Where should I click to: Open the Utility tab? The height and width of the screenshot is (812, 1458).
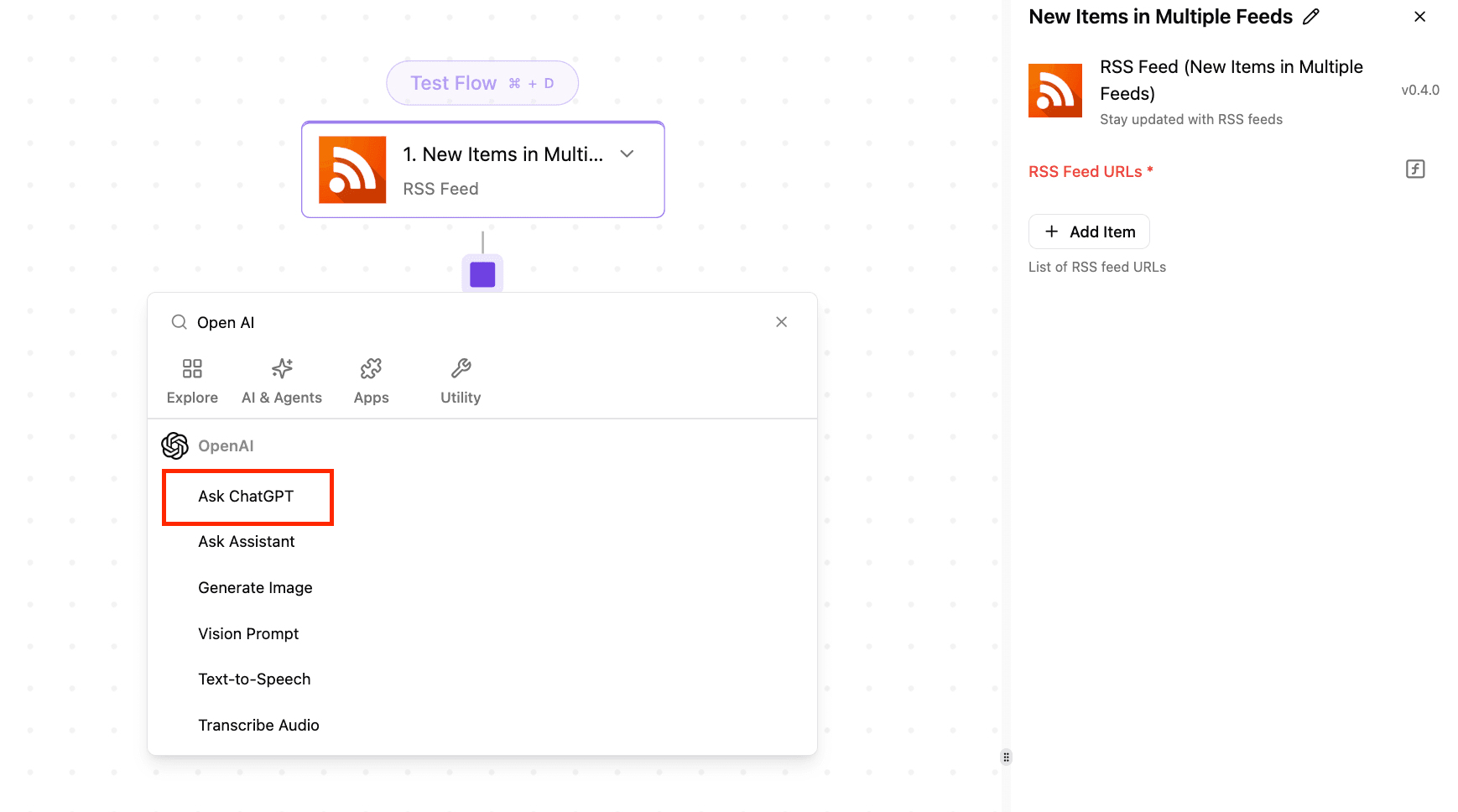[461, 383]
